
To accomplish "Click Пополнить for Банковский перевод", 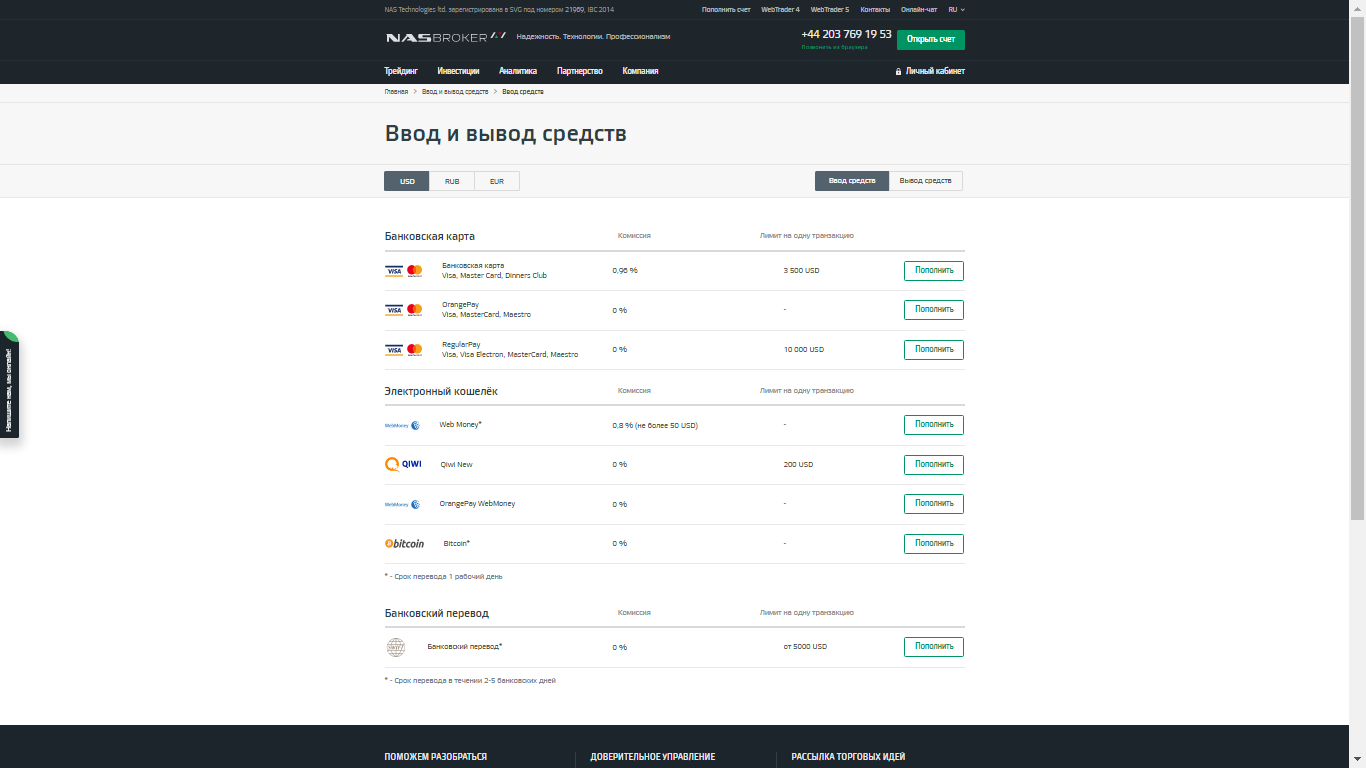I will (934, 647).
